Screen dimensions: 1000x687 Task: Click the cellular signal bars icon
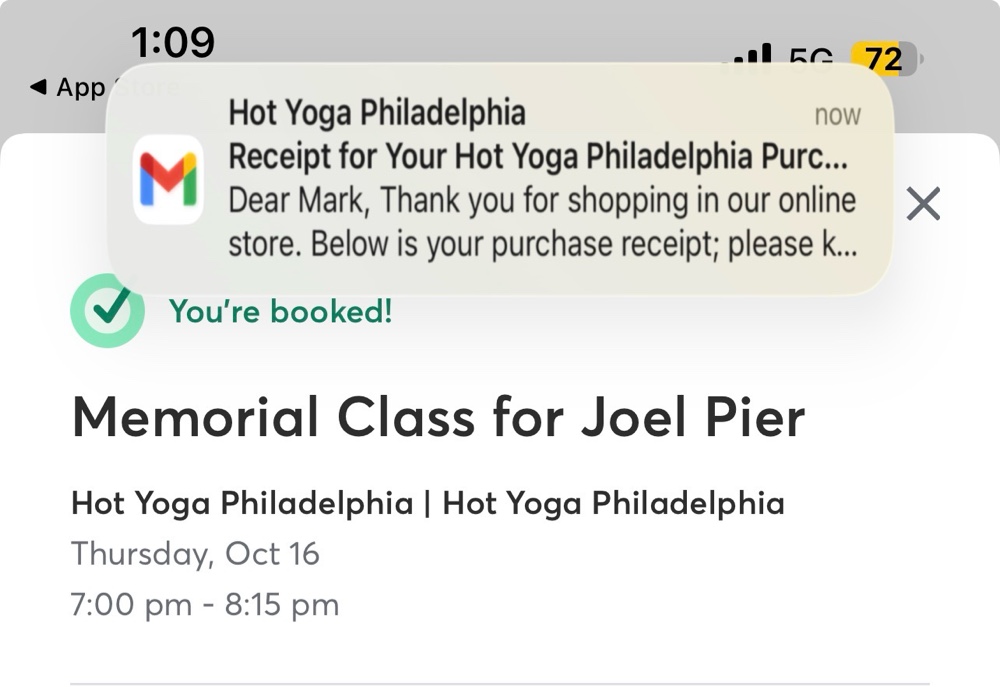click(x=752, y=57)
